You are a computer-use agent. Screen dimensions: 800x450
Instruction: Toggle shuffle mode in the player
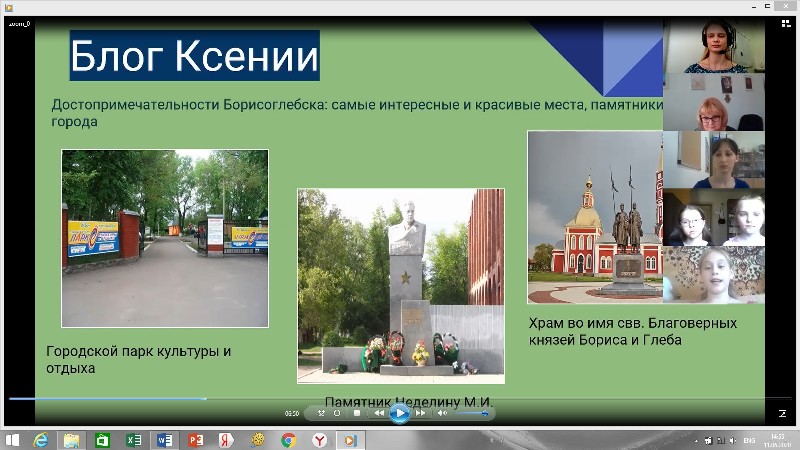click(321, 412)
